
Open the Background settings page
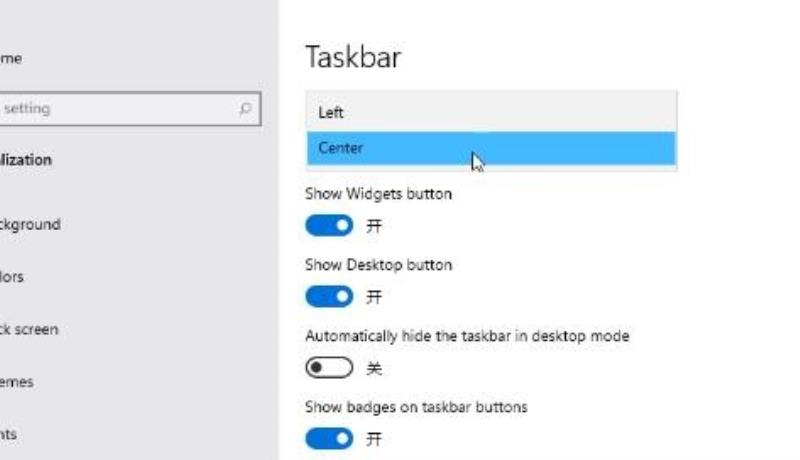pyautogui.click(x=30, y=224)
